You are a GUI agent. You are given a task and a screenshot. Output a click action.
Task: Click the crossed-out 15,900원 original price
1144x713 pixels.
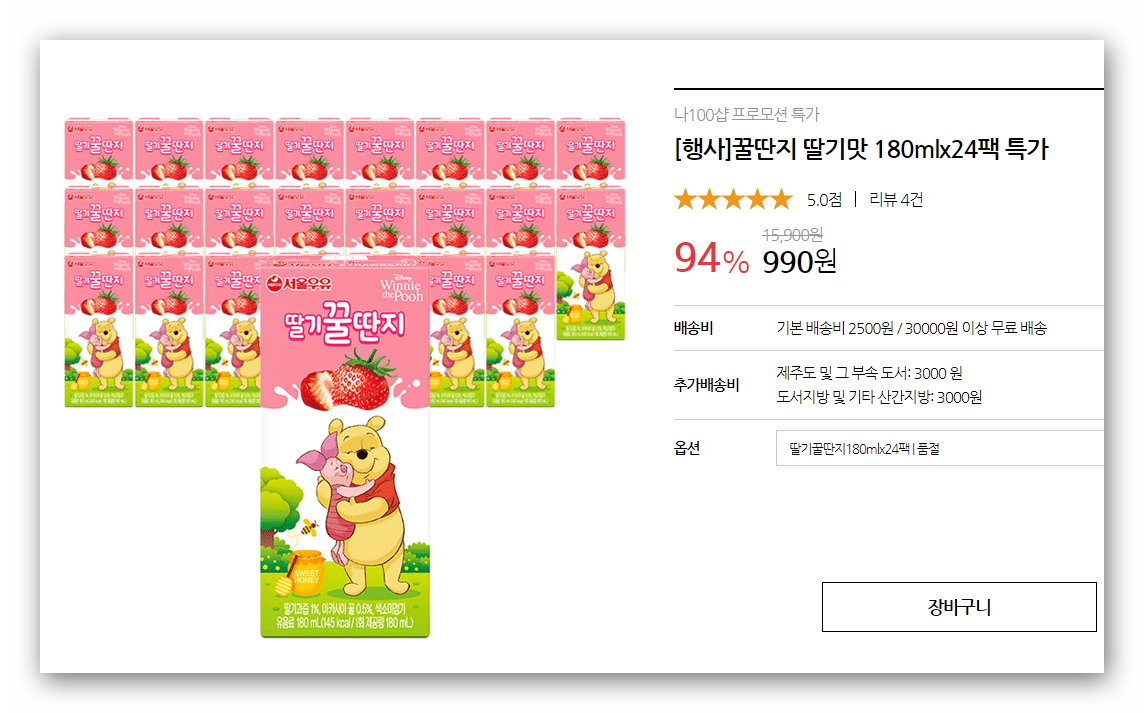pos(792,235)
